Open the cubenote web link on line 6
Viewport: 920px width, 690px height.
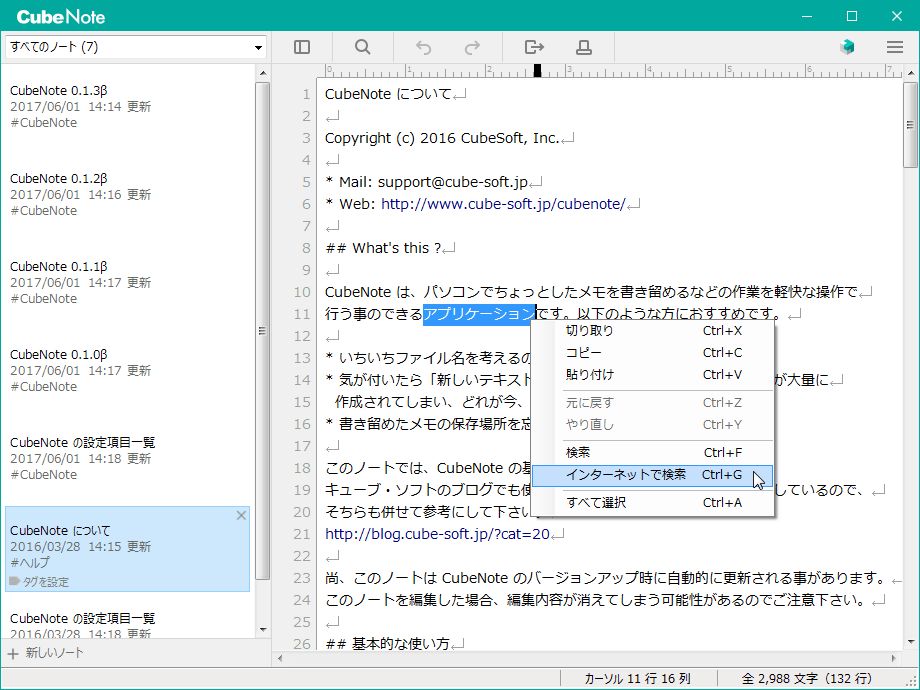pos(503,204)
